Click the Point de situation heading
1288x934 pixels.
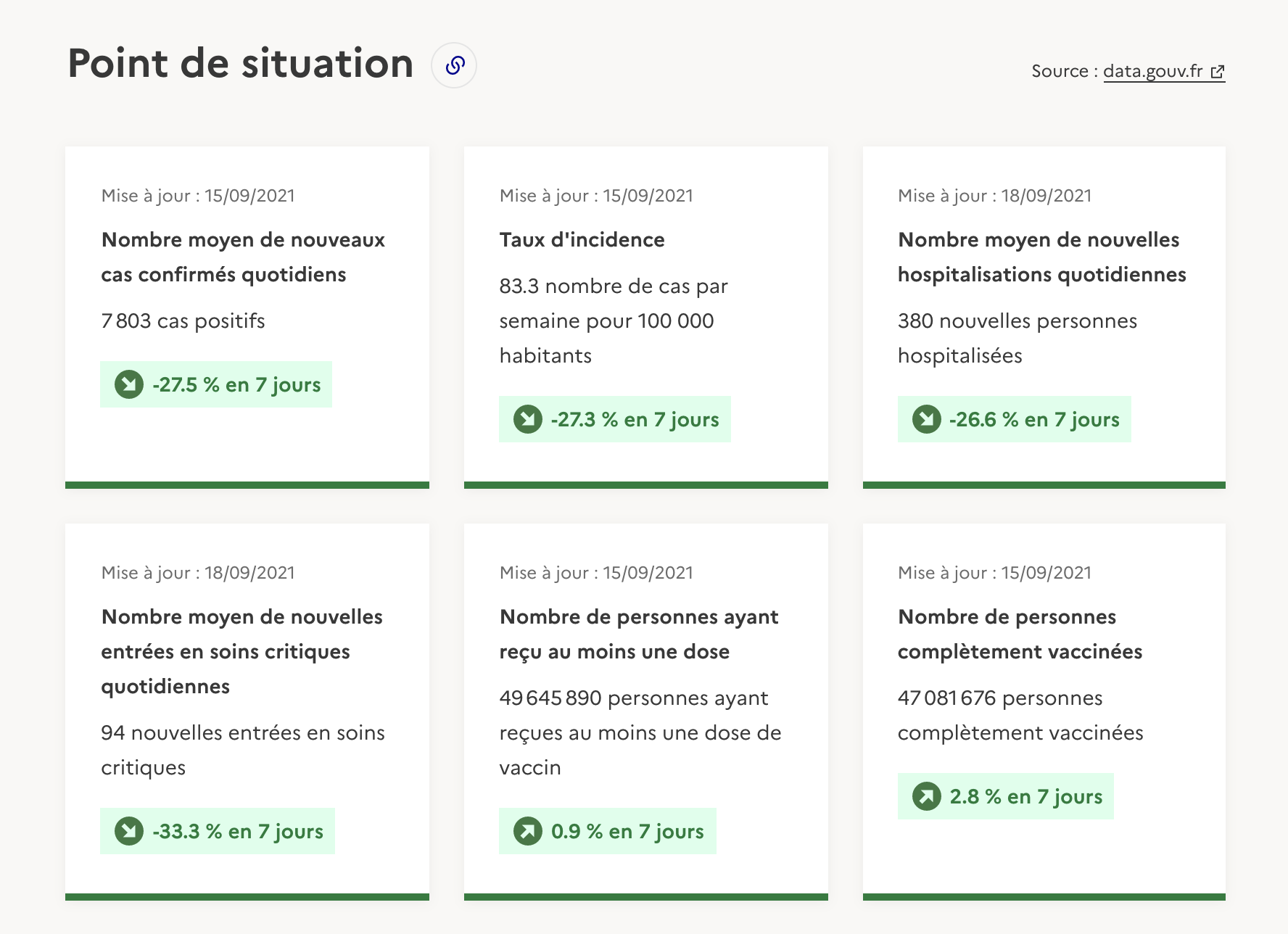241,64
